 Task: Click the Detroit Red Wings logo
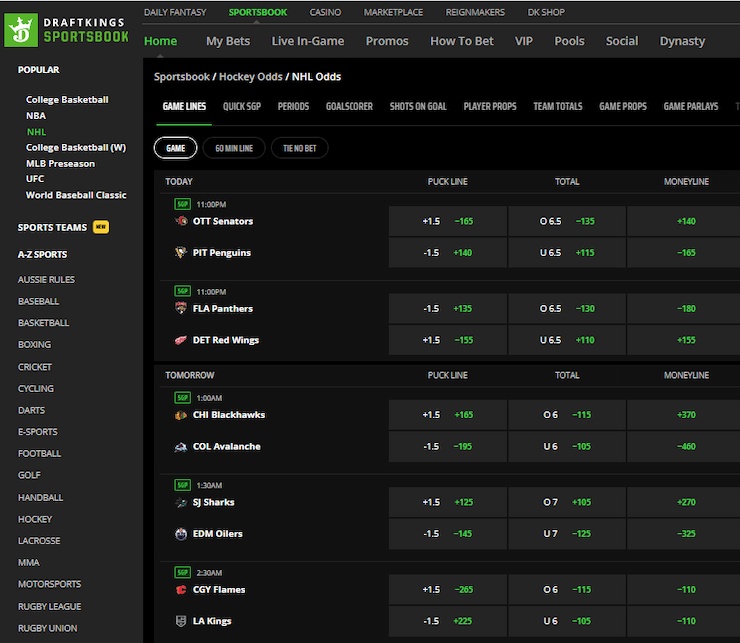(x=181, y=340)
